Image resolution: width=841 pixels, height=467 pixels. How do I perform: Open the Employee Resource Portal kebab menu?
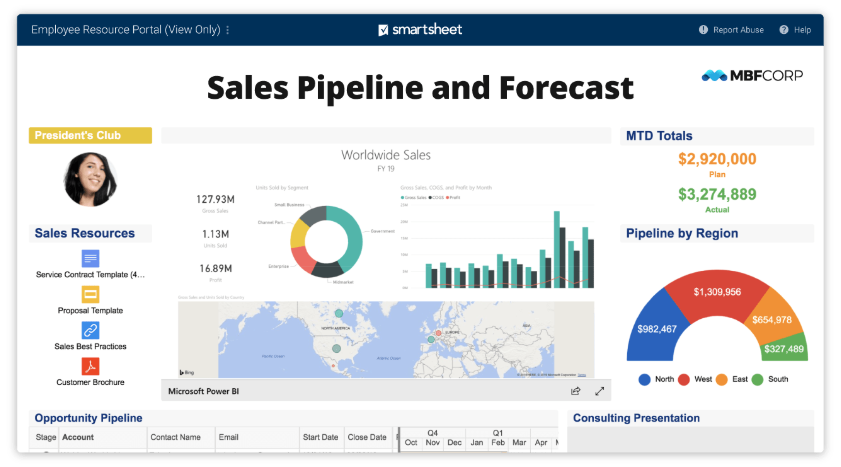(228, 30)
